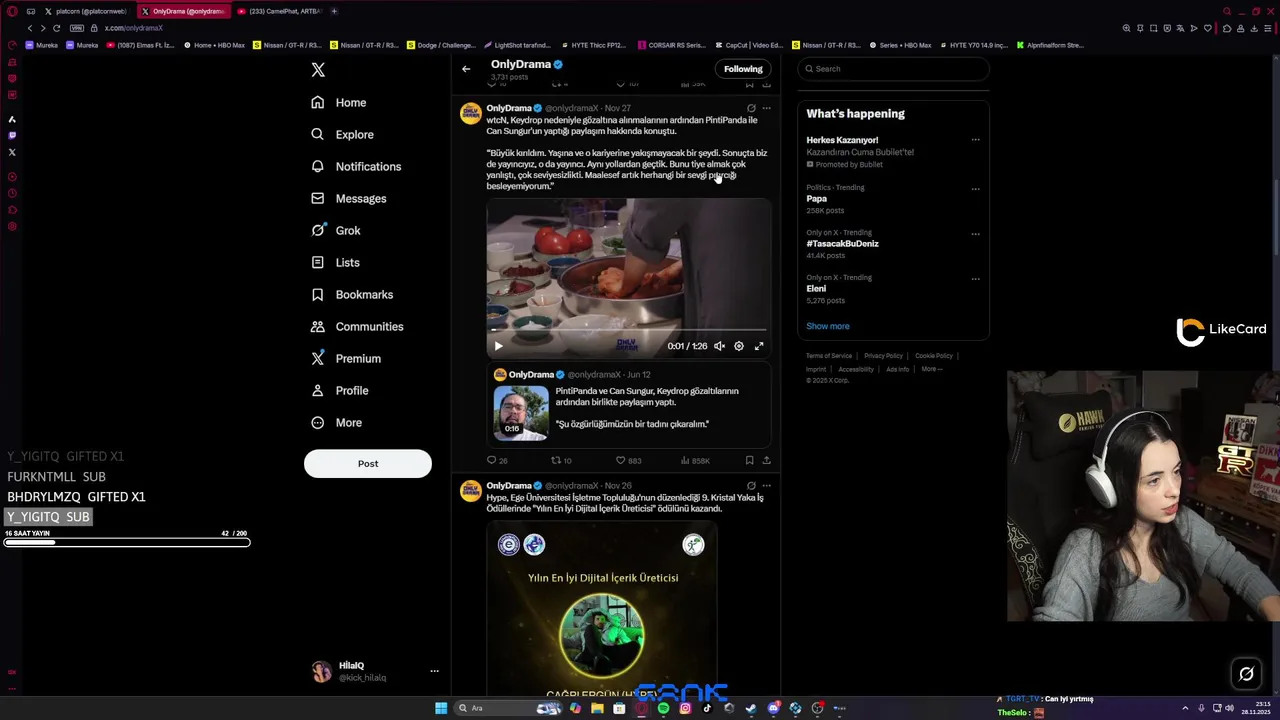Screen dimensions: 1280x720
Task: Reload the page
Action: (56, 28)
